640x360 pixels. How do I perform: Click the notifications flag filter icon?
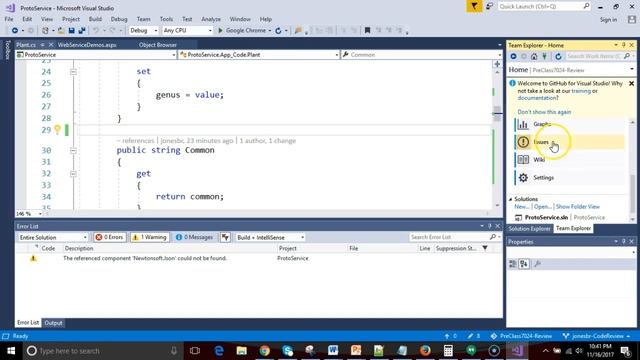pos(474,7)
